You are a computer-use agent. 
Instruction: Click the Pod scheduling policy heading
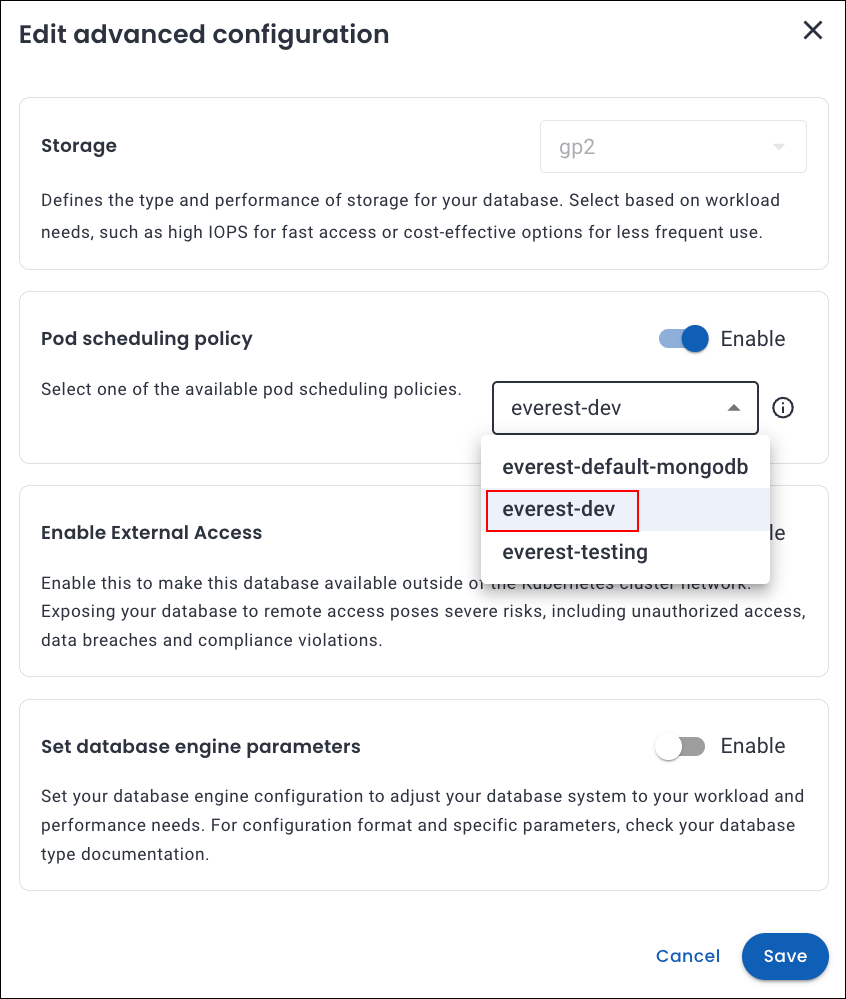(x=147, y=339)
